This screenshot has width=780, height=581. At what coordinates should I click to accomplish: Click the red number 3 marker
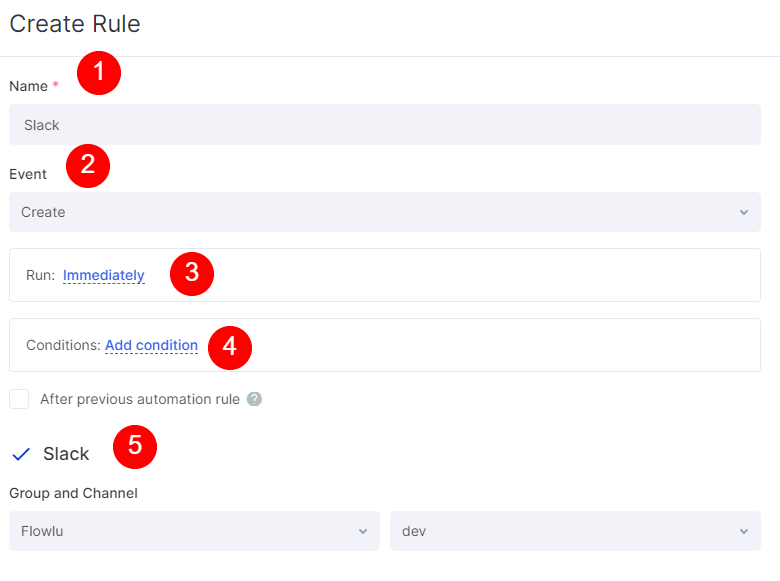(x=192, y=274)
